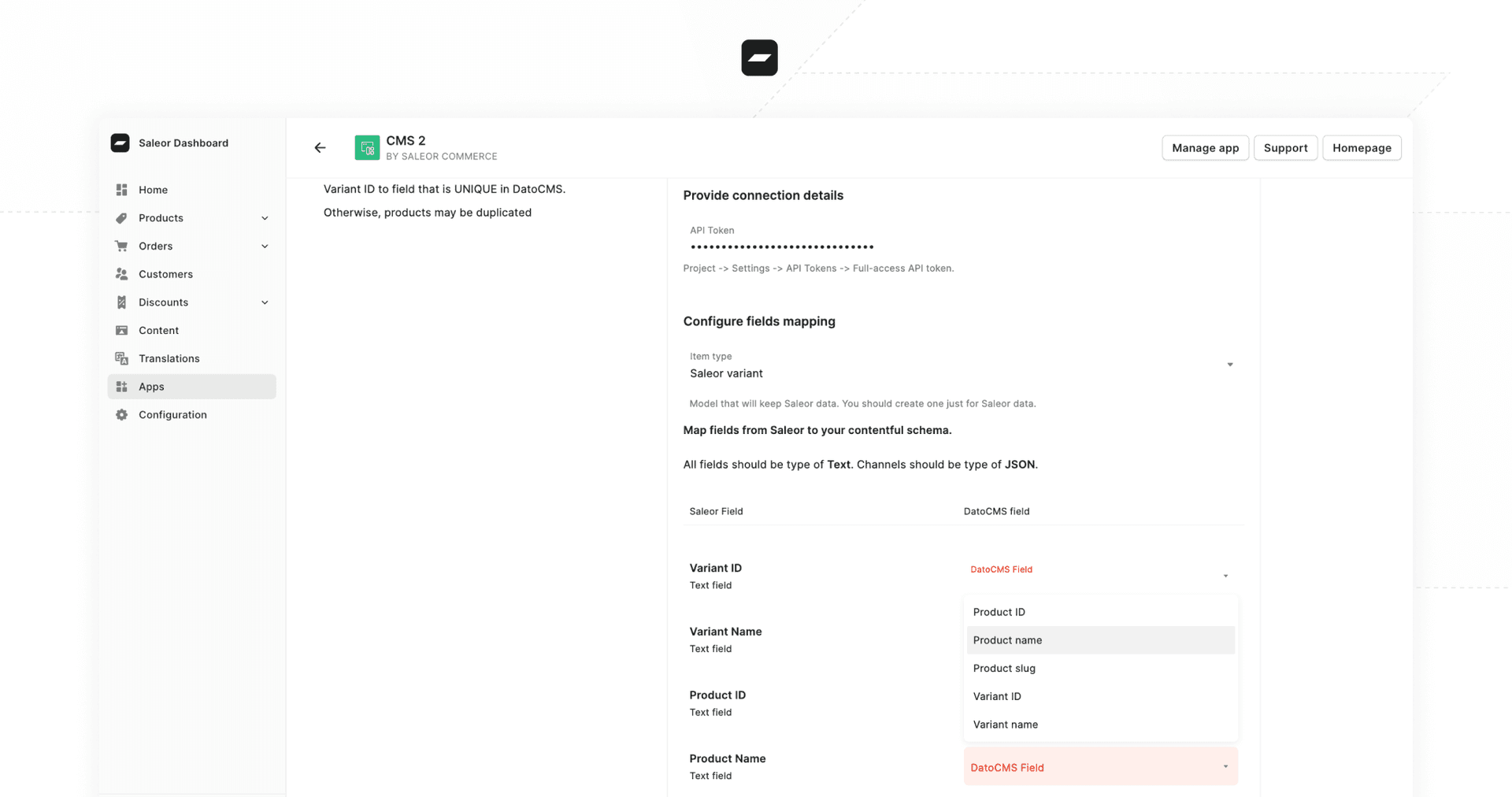Open Configuration in the sidebar

tap(191, 415)
